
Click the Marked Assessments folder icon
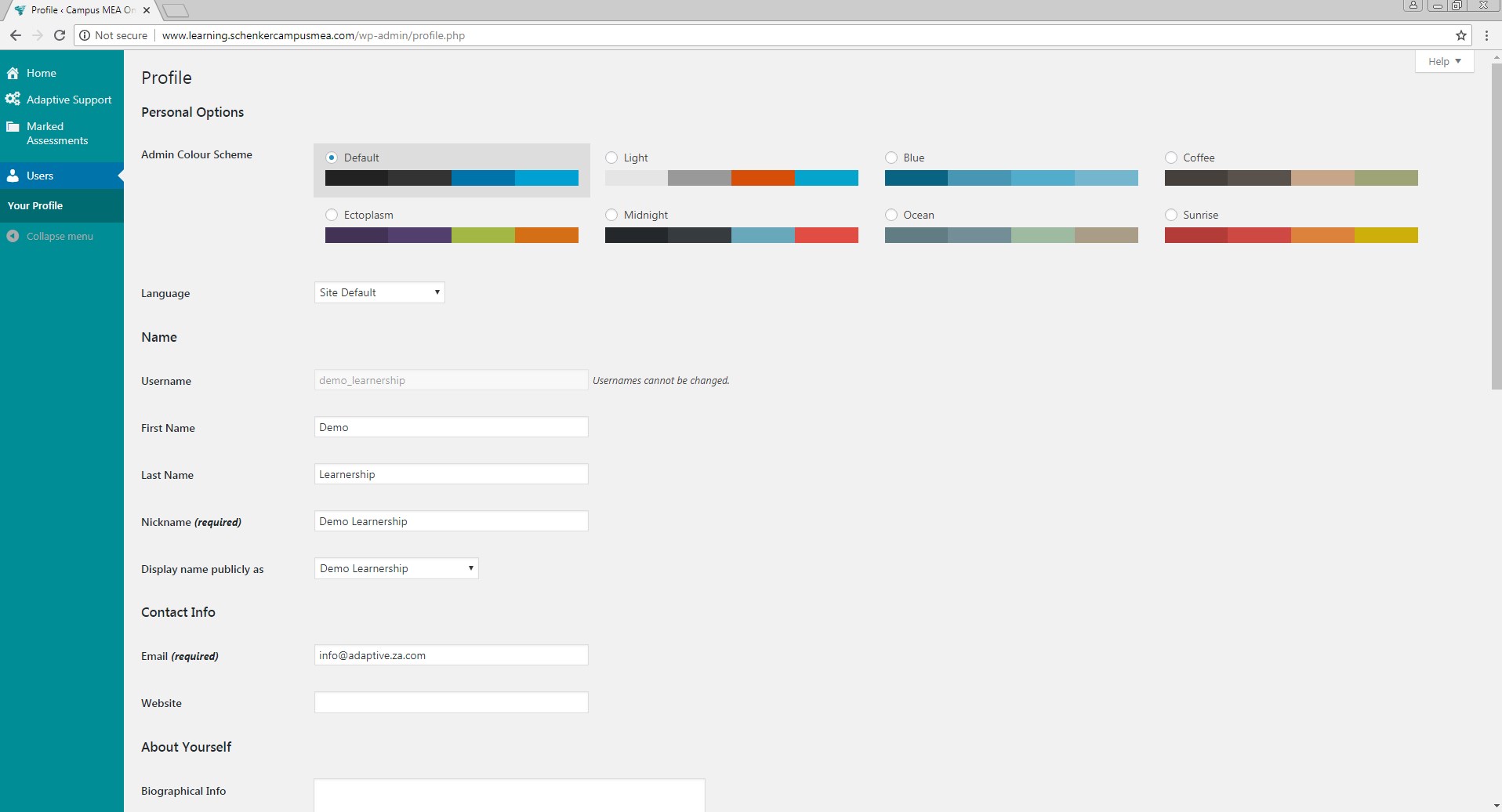pos(13,127)
